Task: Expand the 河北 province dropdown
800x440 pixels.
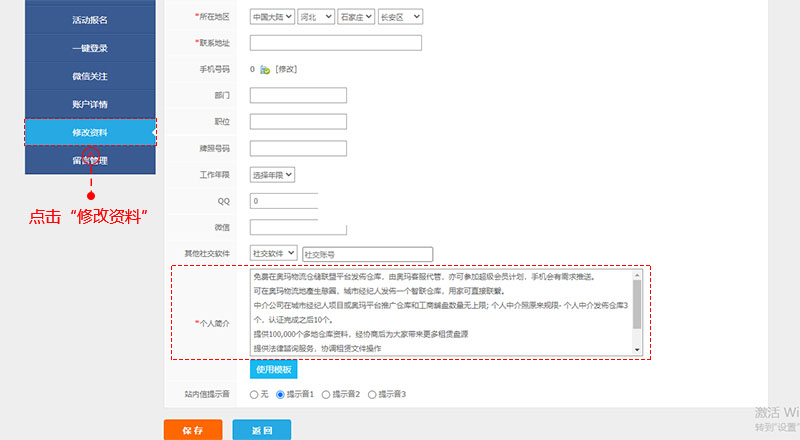Action: 315,17
